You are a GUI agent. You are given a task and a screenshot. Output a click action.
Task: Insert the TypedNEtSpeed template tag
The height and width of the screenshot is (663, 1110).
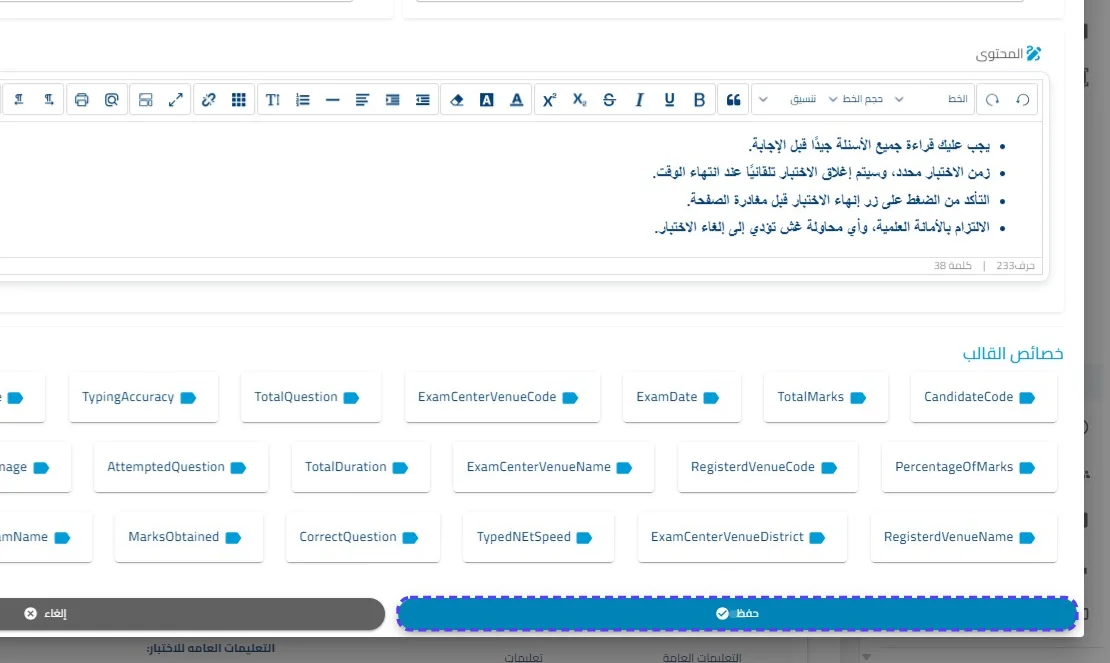click(x=538, y=537)
